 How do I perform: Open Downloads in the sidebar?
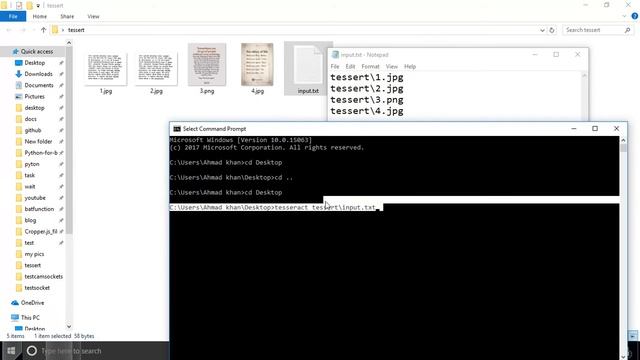coord(38,74)
